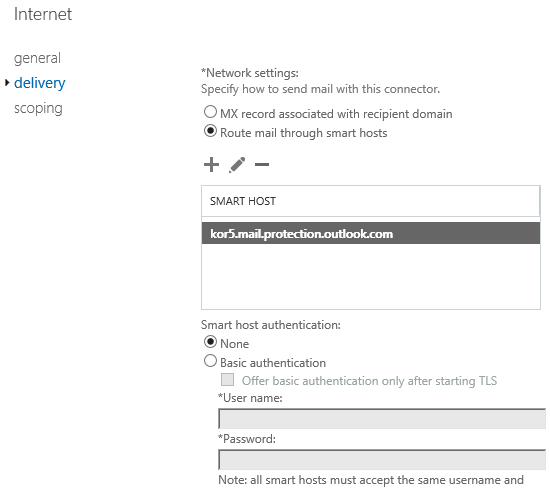
Task: Open the delivery tab
Action: click(40, 83)
